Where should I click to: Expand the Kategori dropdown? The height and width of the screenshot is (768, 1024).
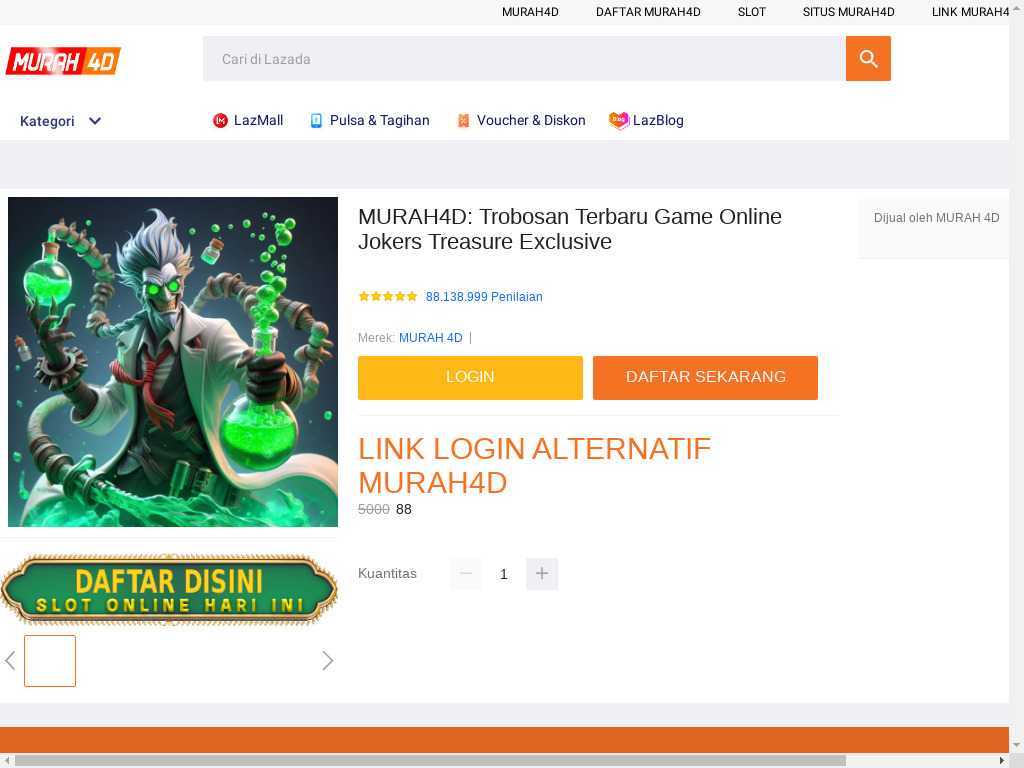pyautogui.click(x=60, y=121)
